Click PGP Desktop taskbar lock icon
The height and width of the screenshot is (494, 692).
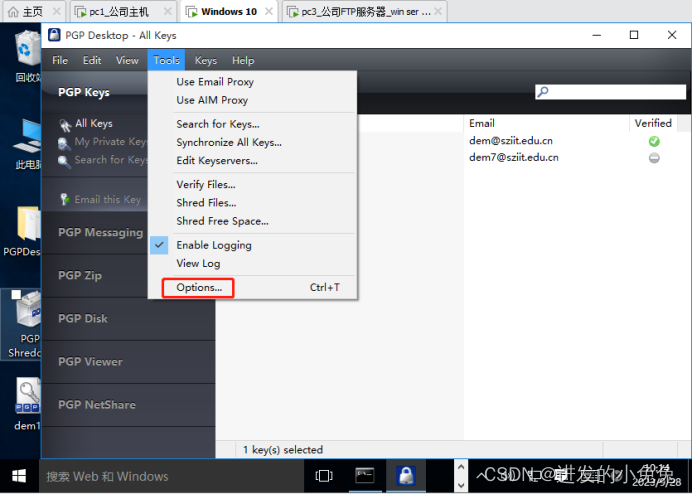point(406,476)
